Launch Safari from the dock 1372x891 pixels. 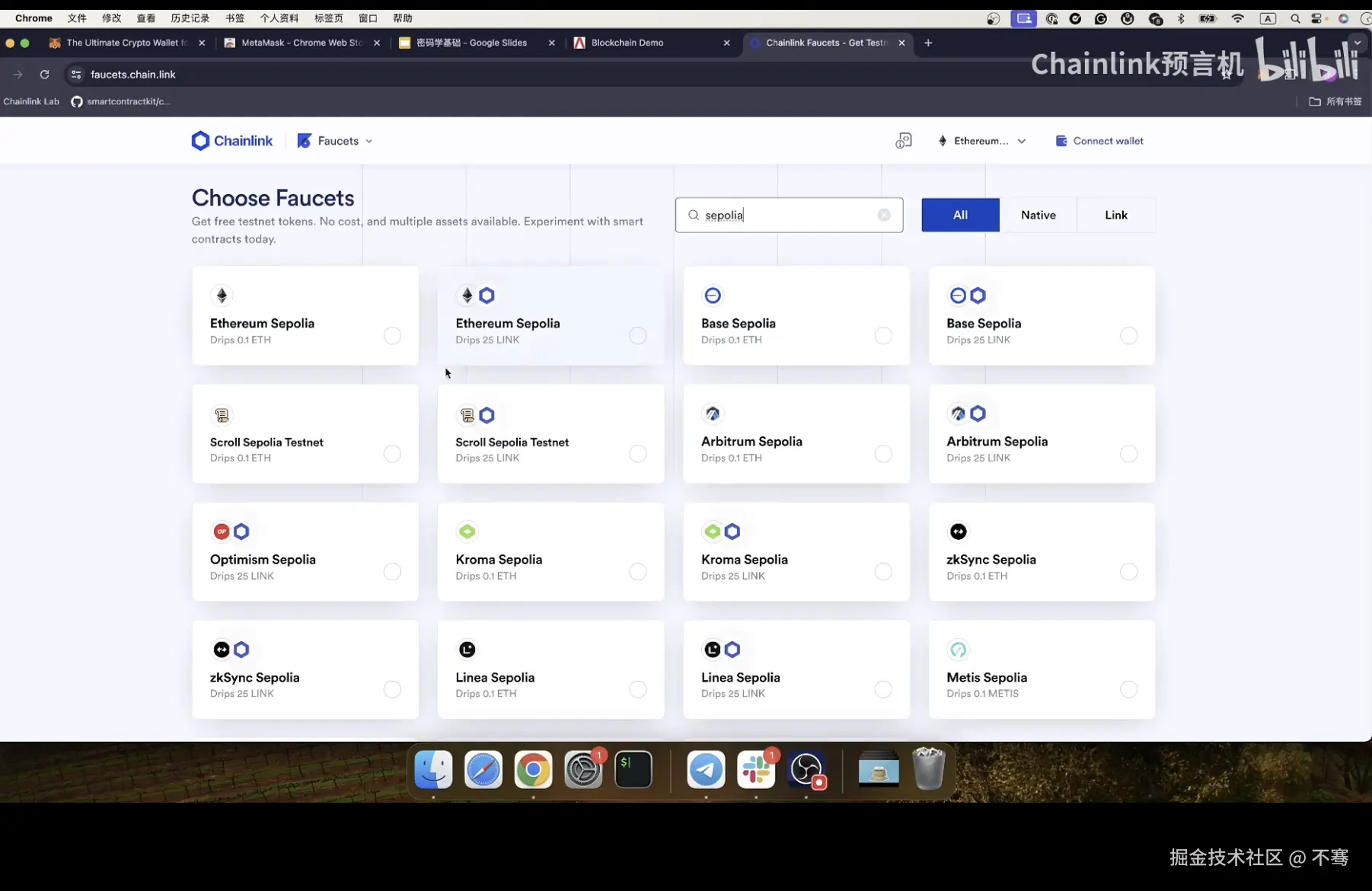(x=483, y=770)
